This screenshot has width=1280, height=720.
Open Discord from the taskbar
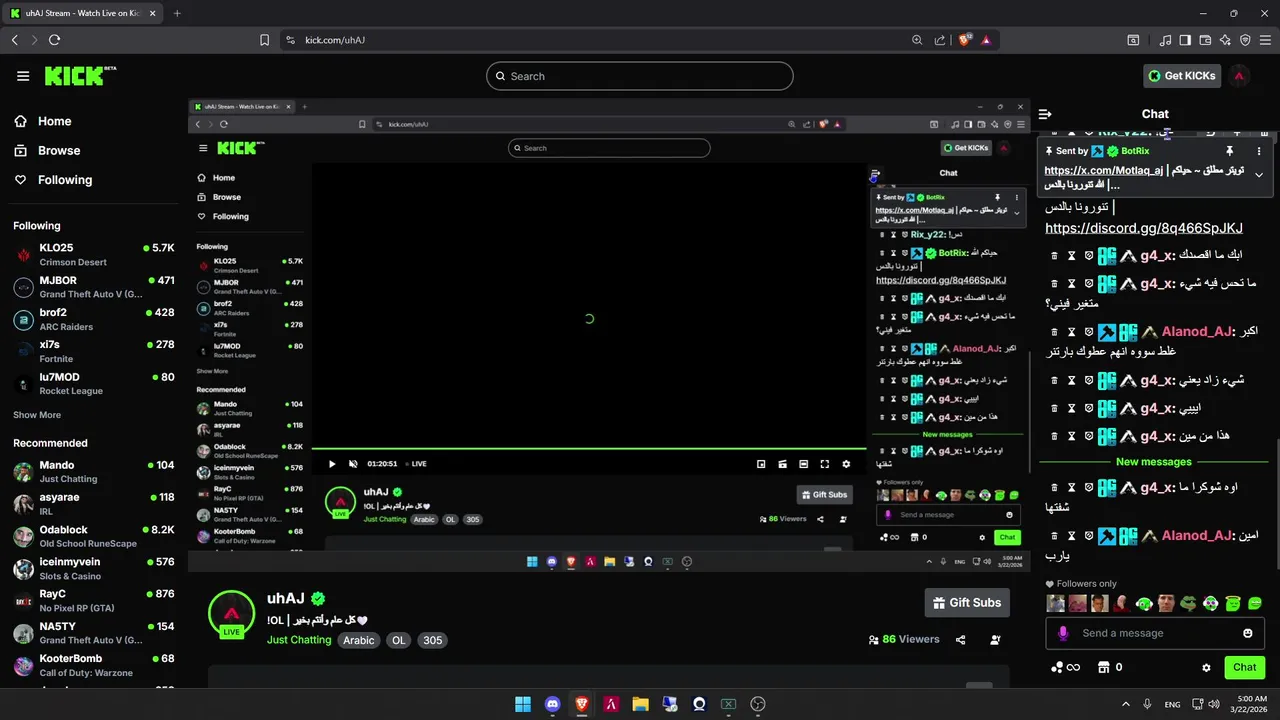(x=552, y=704)
